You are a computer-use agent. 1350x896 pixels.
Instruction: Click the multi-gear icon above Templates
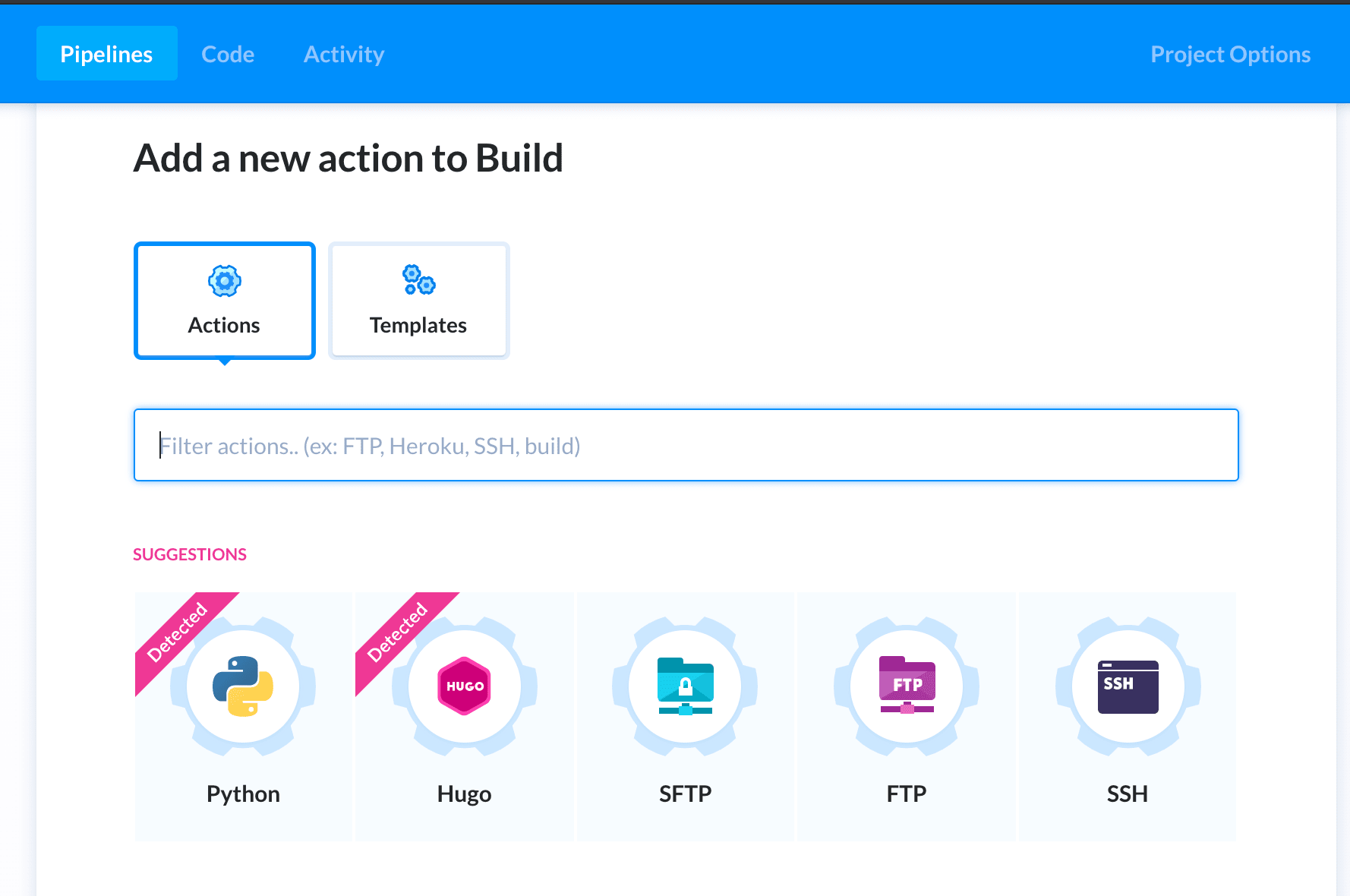coord(418,280)
